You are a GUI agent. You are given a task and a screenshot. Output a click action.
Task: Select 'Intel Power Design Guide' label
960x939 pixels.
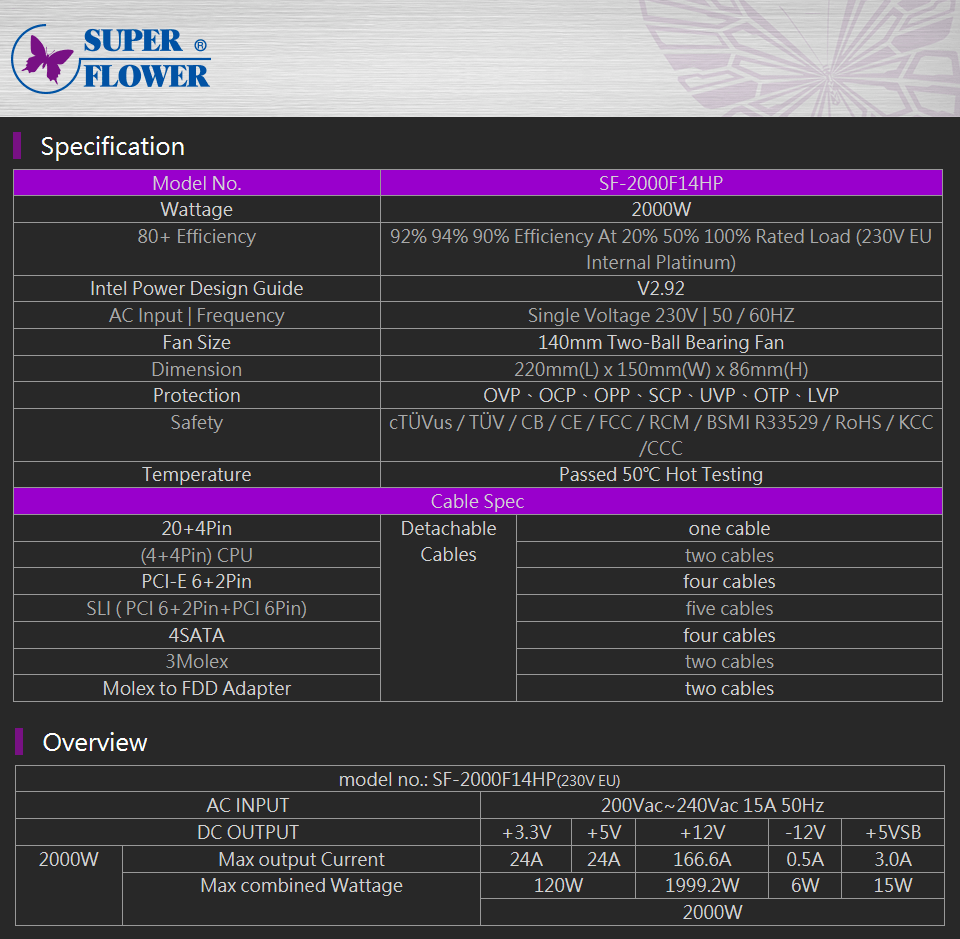(x=197, y=288)
